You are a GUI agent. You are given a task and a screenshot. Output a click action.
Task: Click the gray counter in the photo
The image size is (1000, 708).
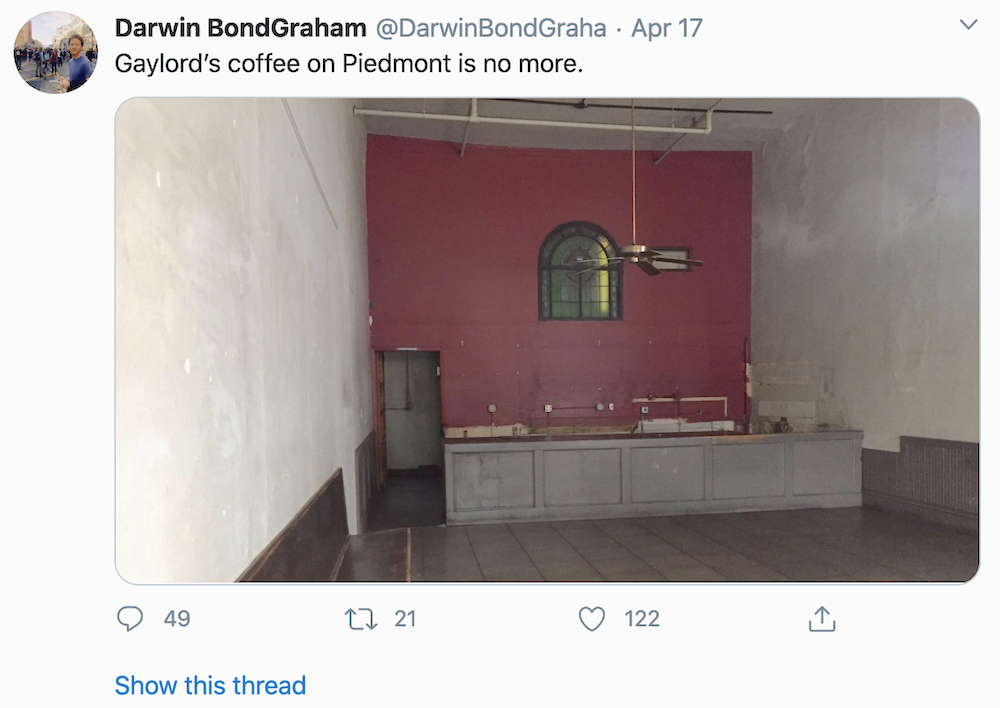654,476
